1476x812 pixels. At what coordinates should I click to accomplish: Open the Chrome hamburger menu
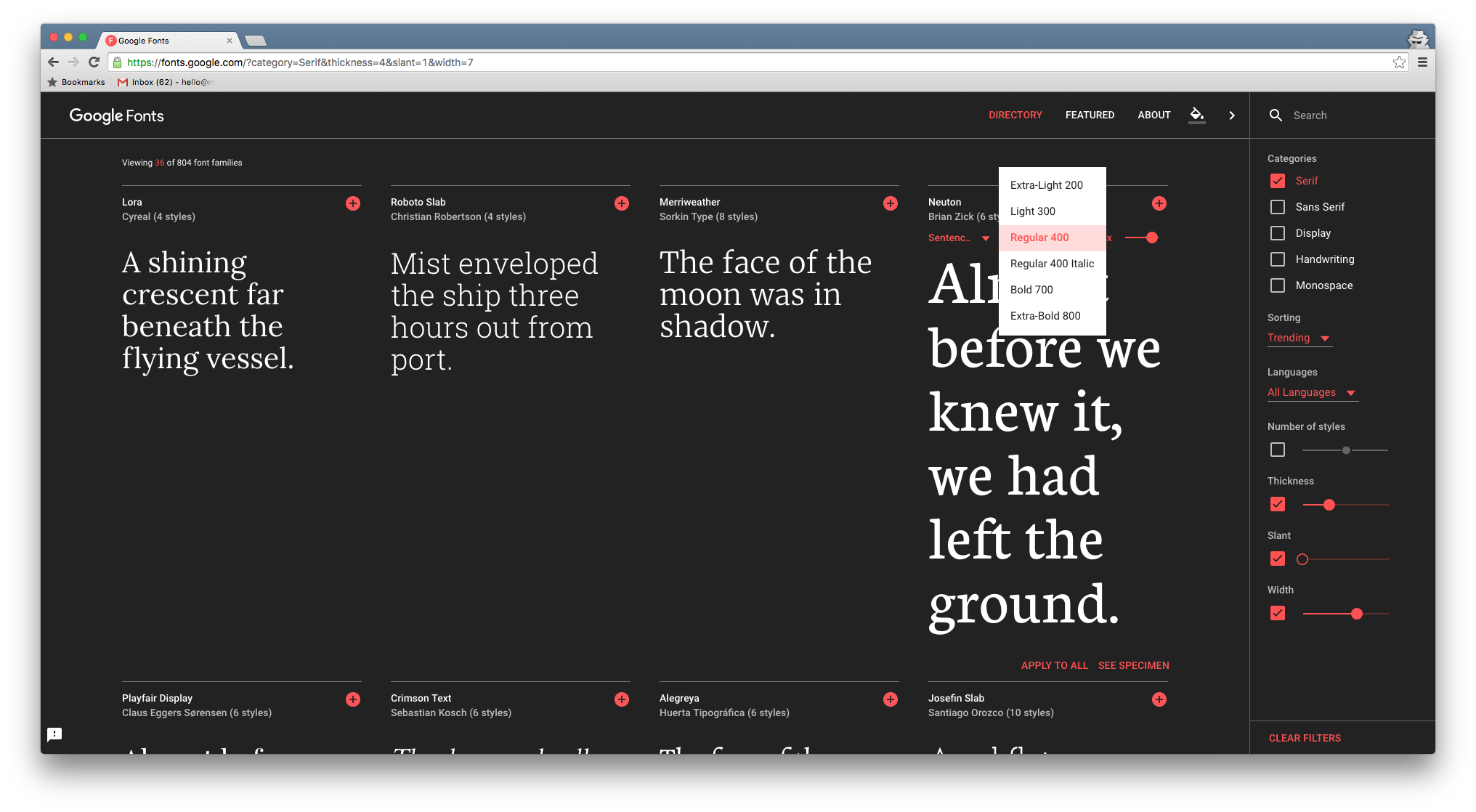pyautogui.click(x=1422, y=62)
